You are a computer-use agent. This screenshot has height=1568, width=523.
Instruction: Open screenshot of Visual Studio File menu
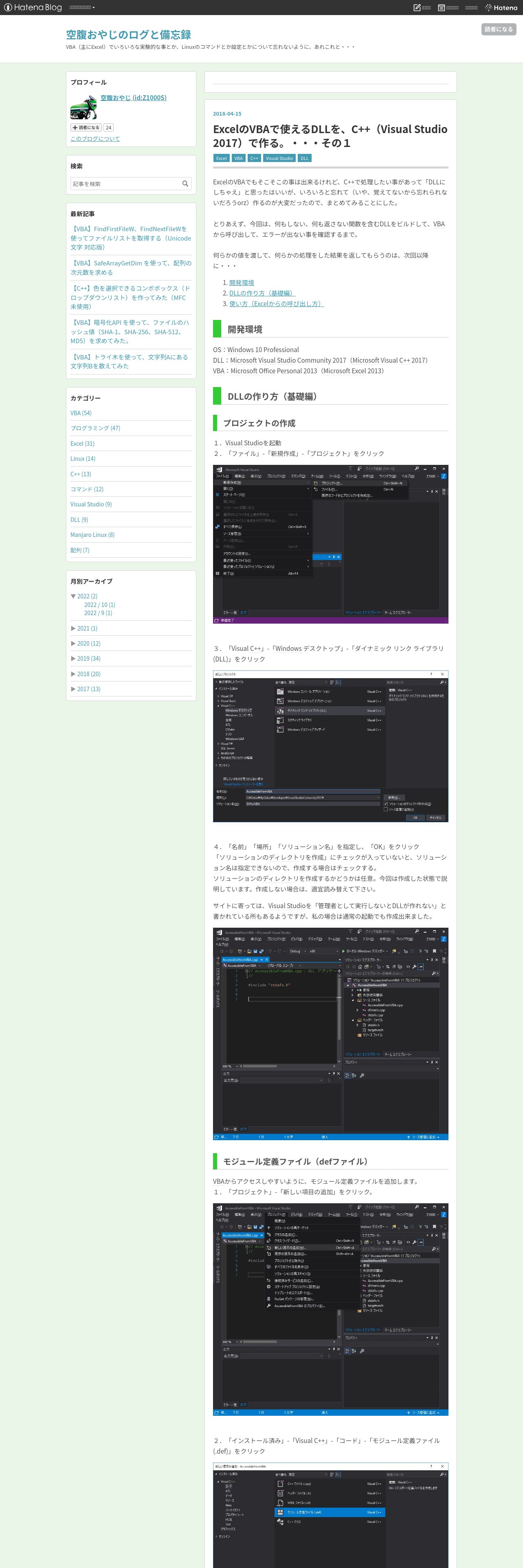click(331, 544)
